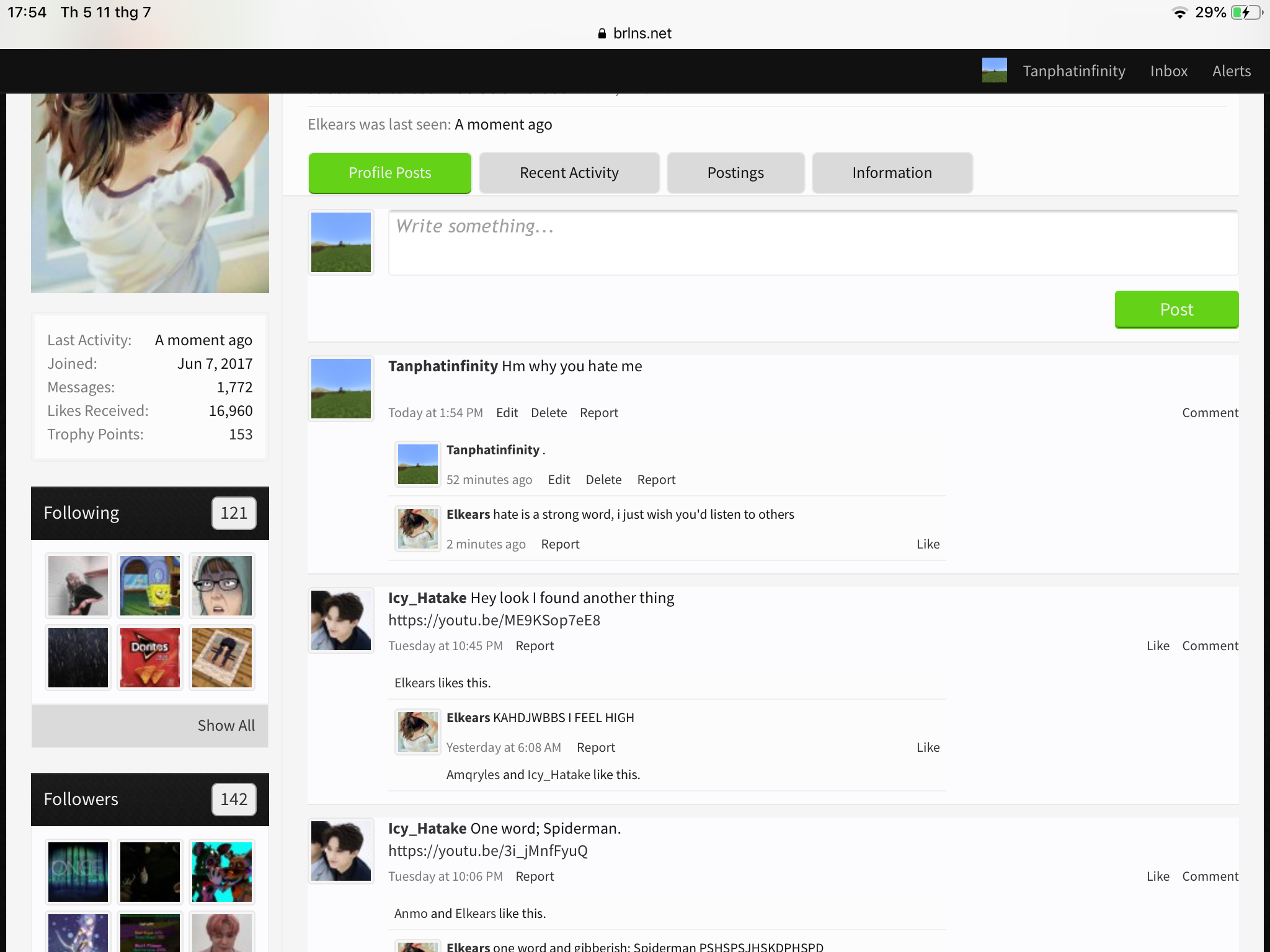Show All followed members
The height and width of the screenshot is (952, 1270).
click(226, 725)
